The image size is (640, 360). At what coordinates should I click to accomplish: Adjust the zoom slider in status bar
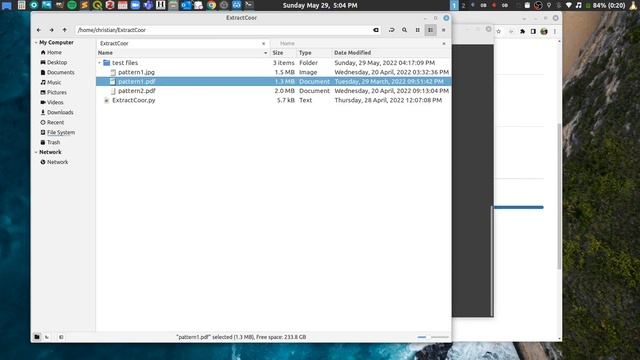[433, 337]
